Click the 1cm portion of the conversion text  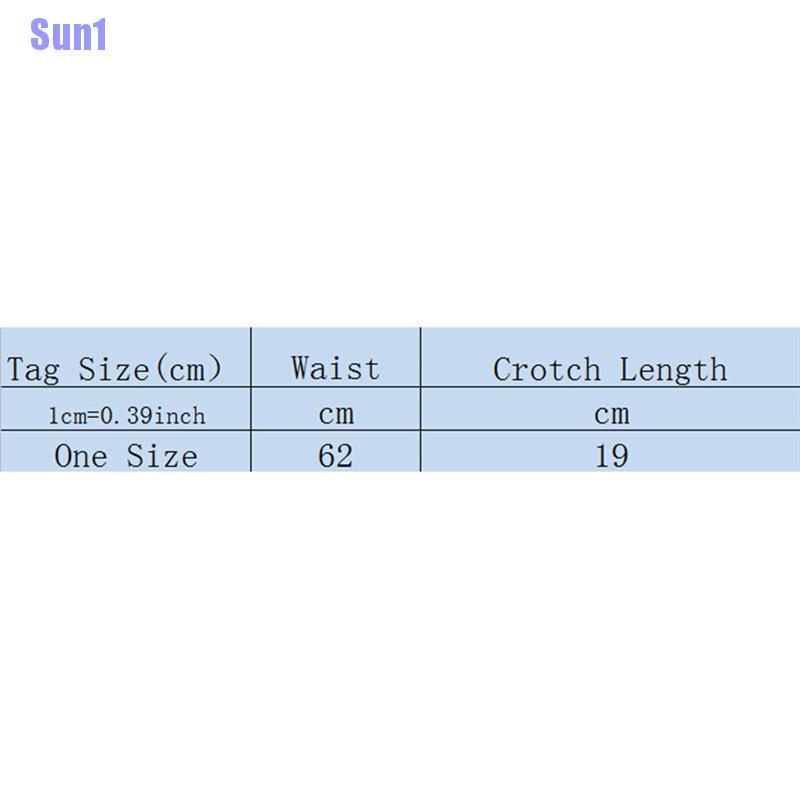coord(67,415)
